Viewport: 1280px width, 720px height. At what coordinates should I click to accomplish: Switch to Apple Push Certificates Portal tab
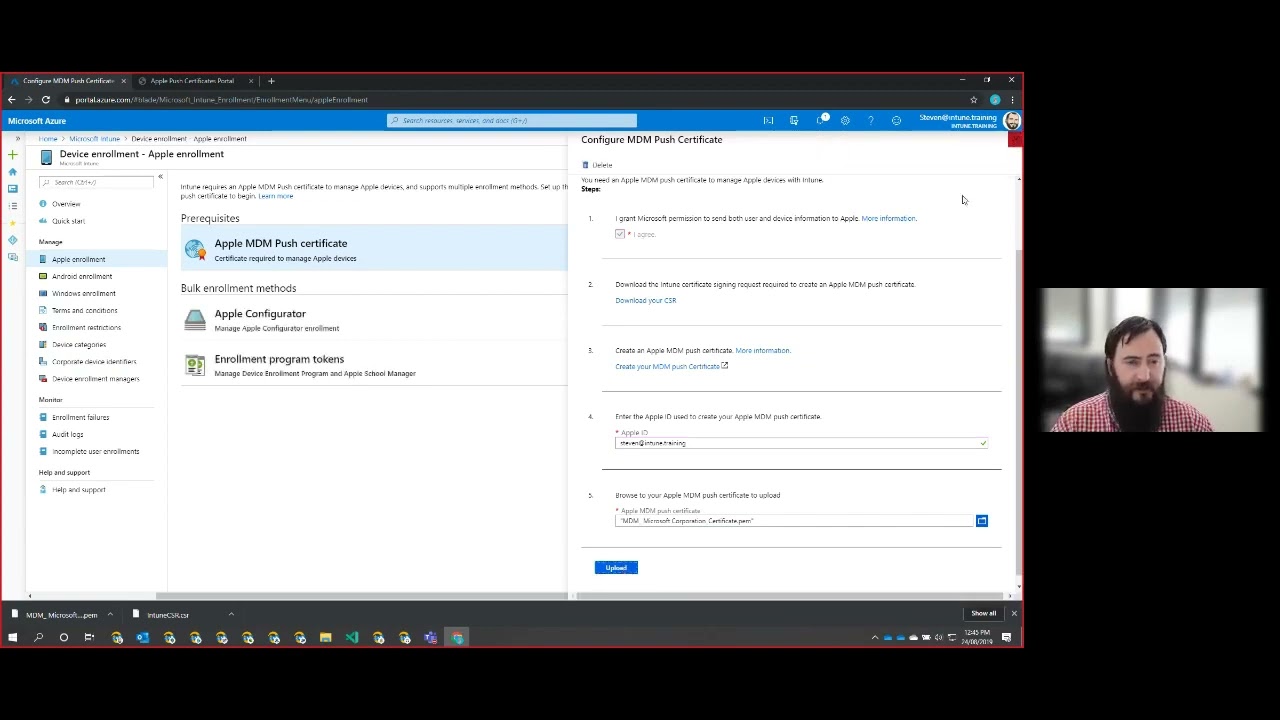(x=195, y=81)
